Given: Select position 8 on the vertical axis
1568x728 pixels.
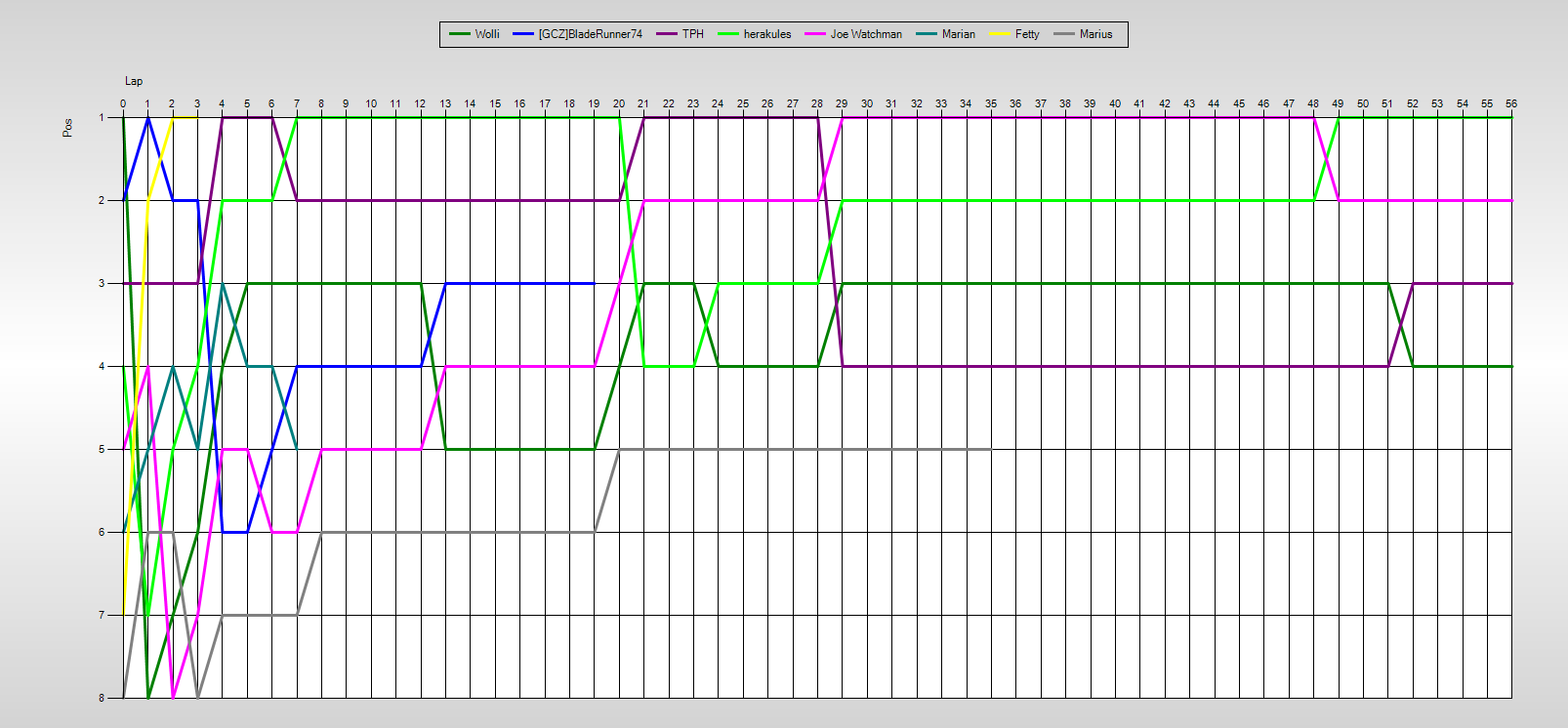Looking at the screenshot, I should point(102,698).
